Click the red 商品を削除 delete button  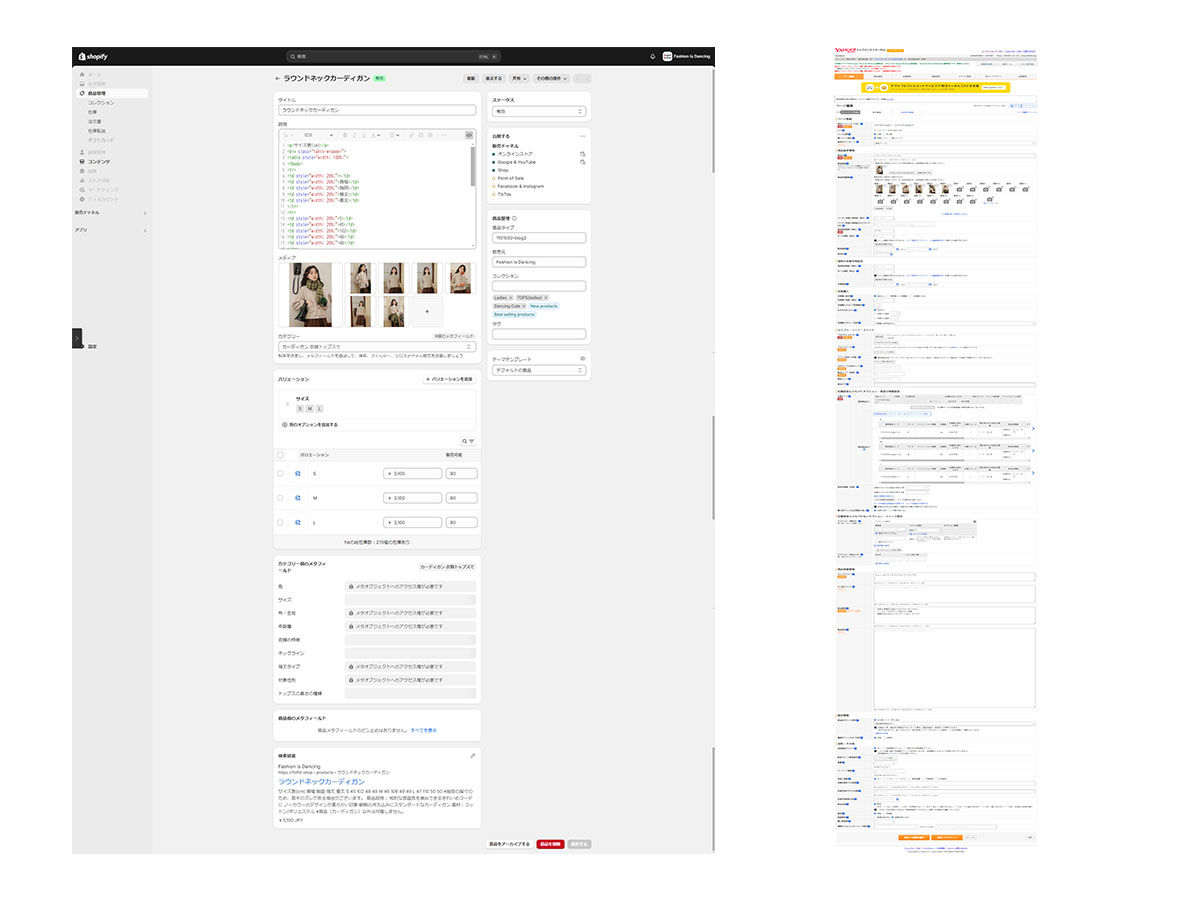tap(549, 844)
